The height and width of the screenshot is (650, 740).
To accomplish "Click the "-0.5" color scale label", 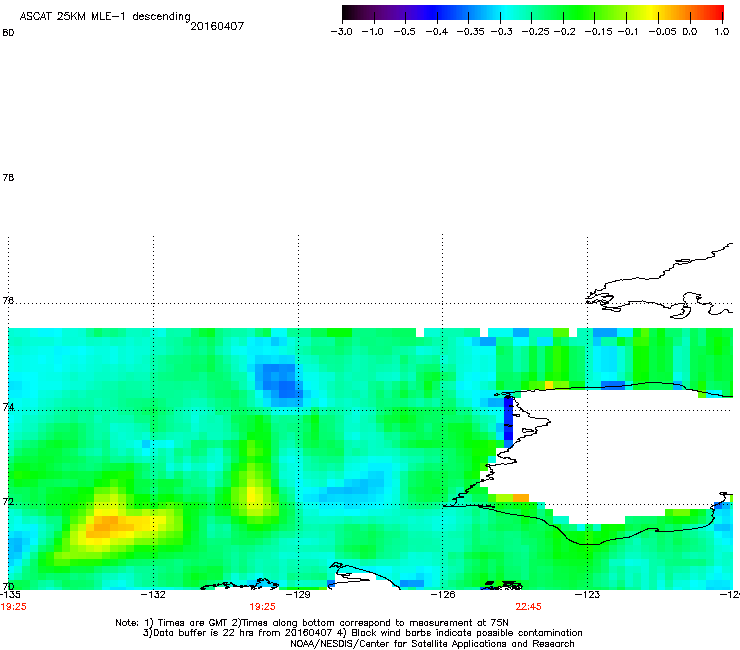I will click(404, 32).
